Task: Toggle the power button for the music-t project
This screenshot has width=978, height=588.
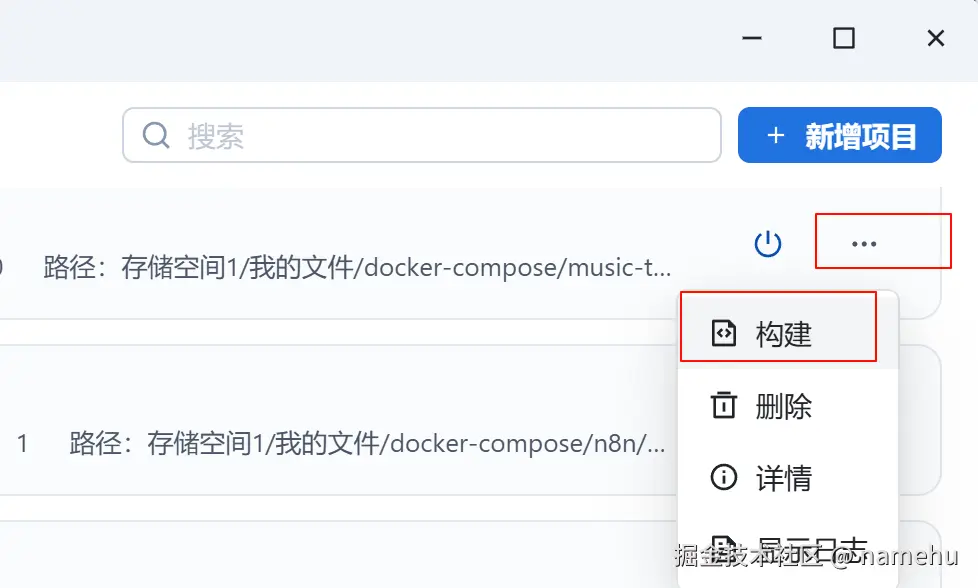Action: [x=767, y=243]
